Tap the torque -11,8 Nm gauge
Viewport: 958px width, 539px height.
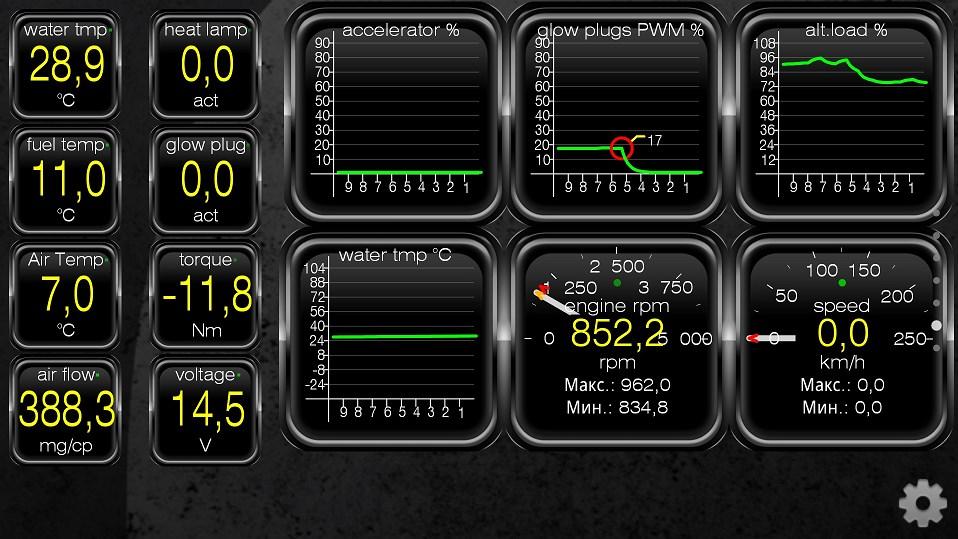(205, 295)
